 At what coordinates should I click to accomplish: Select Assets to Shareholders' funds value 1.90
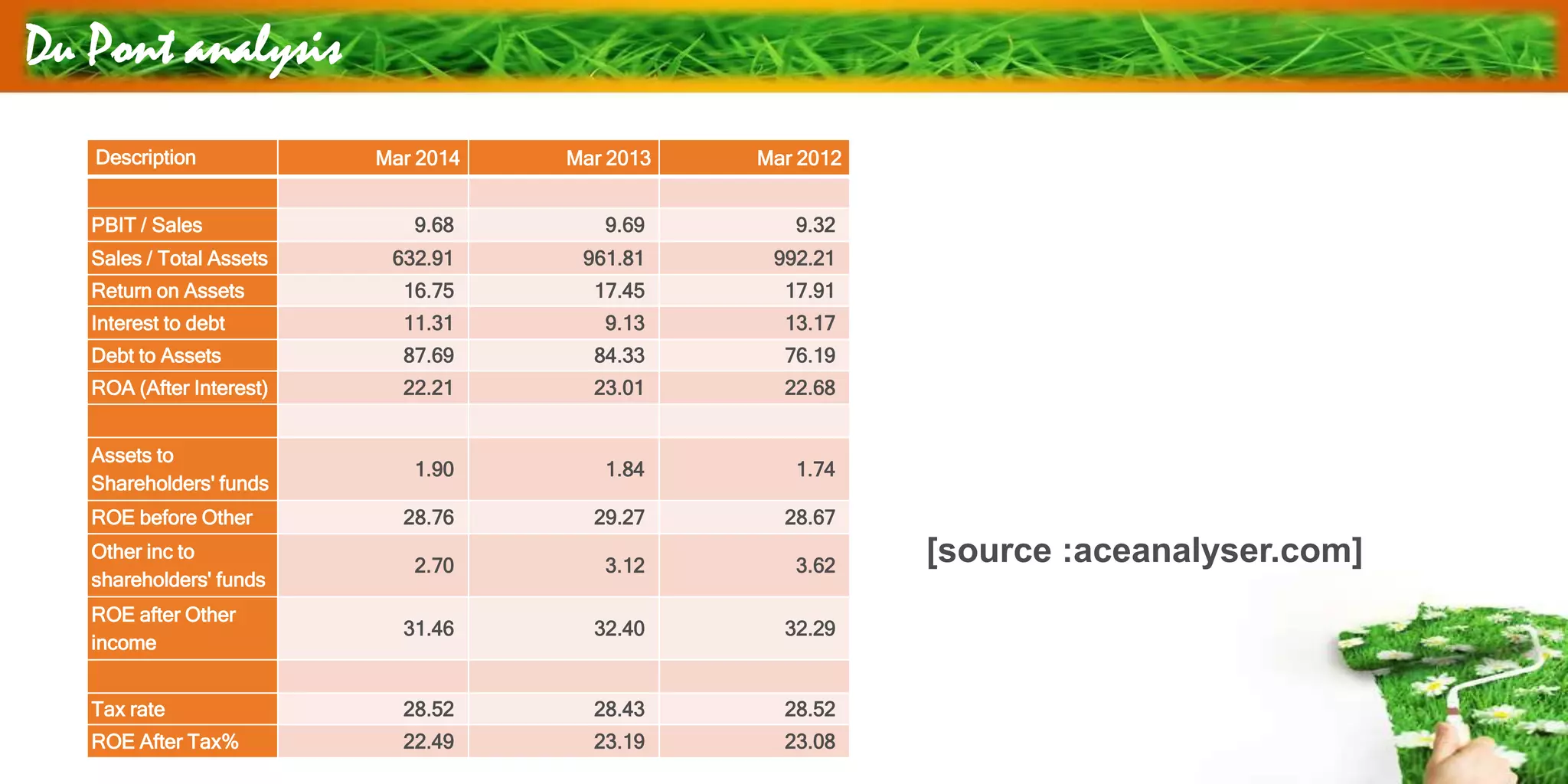(434, 469)
